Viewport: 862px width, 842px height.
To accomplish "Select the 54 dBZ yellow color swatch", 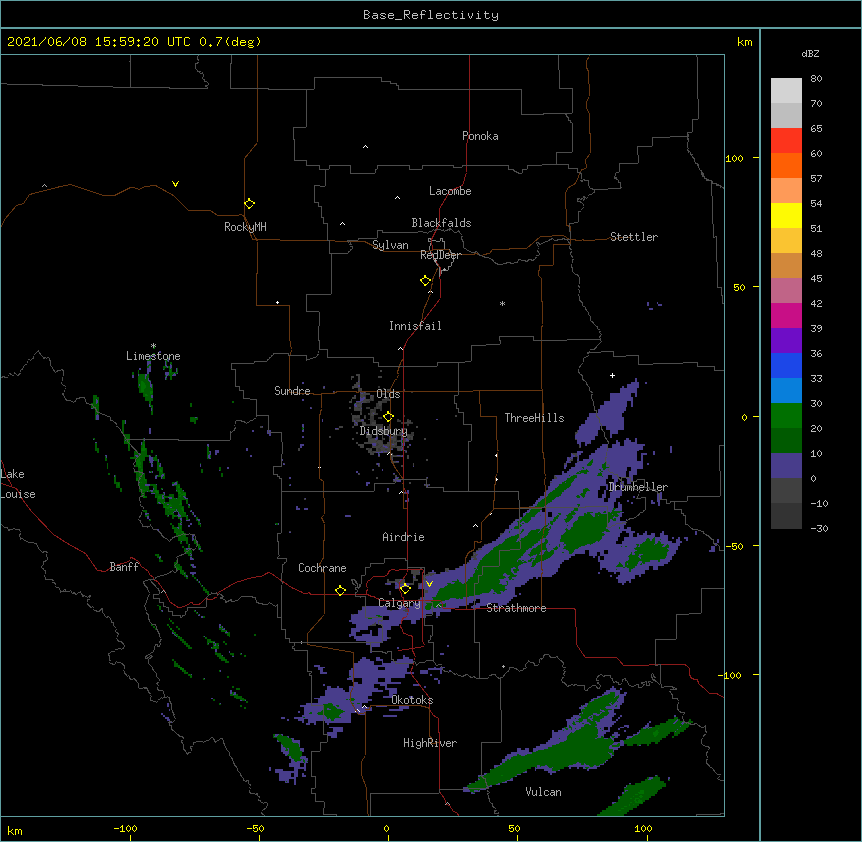I will click(x=786, y=215).
